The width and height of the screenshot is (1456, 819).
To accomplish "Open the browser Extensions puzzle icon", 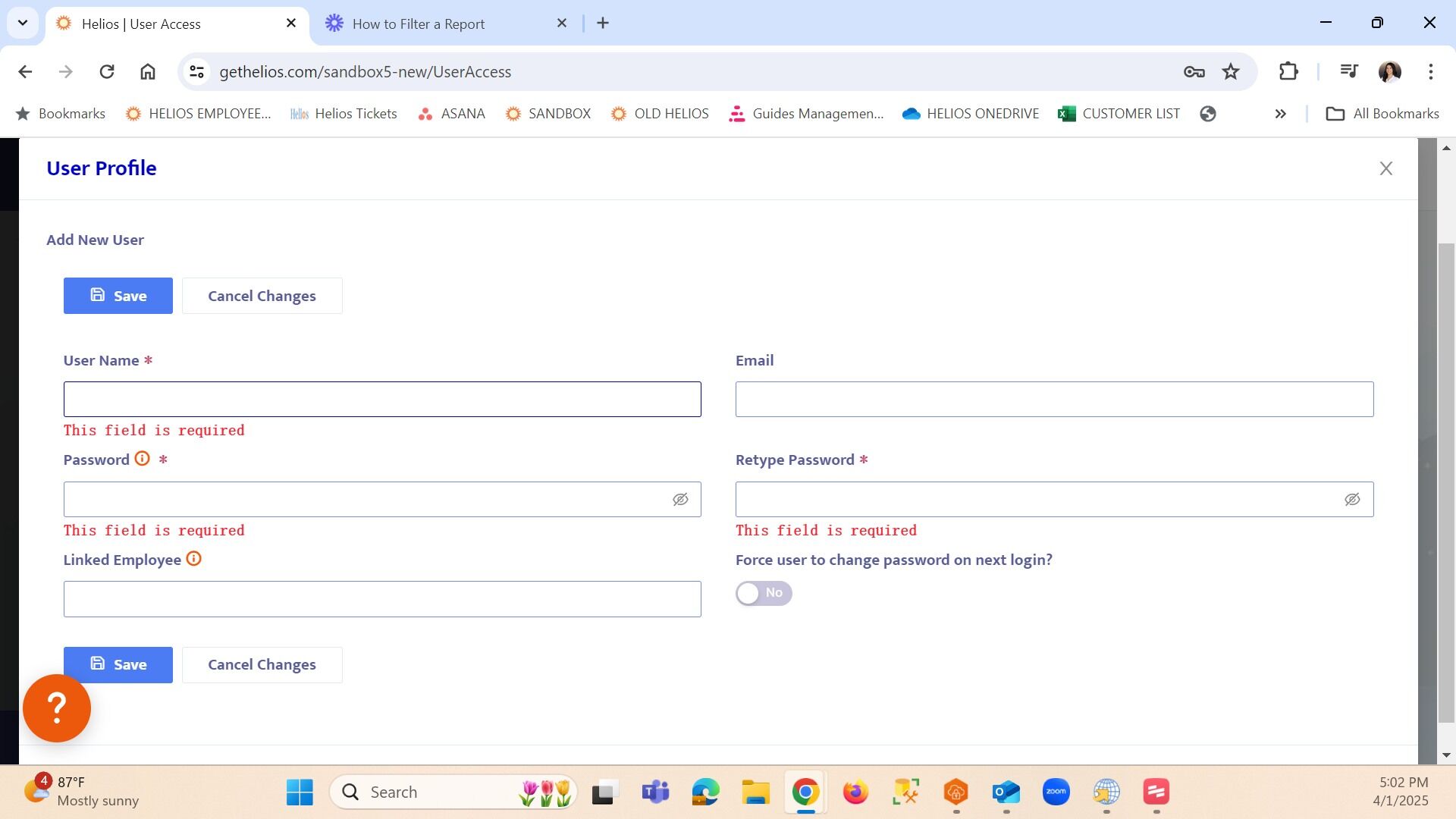I will (x=1288, y=72).
